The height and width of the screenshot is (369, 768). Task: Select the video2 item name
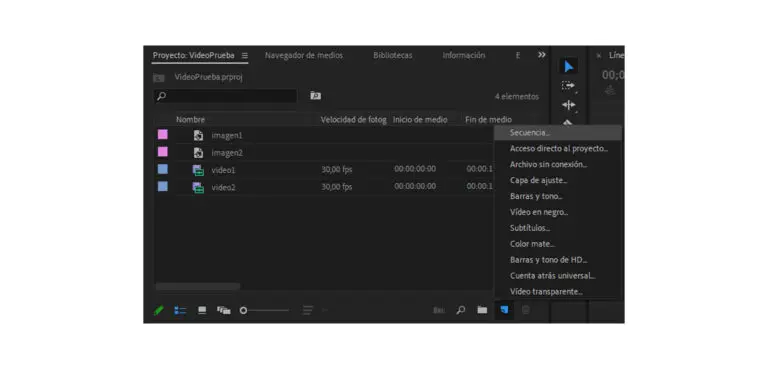click(x=223, y=188)
